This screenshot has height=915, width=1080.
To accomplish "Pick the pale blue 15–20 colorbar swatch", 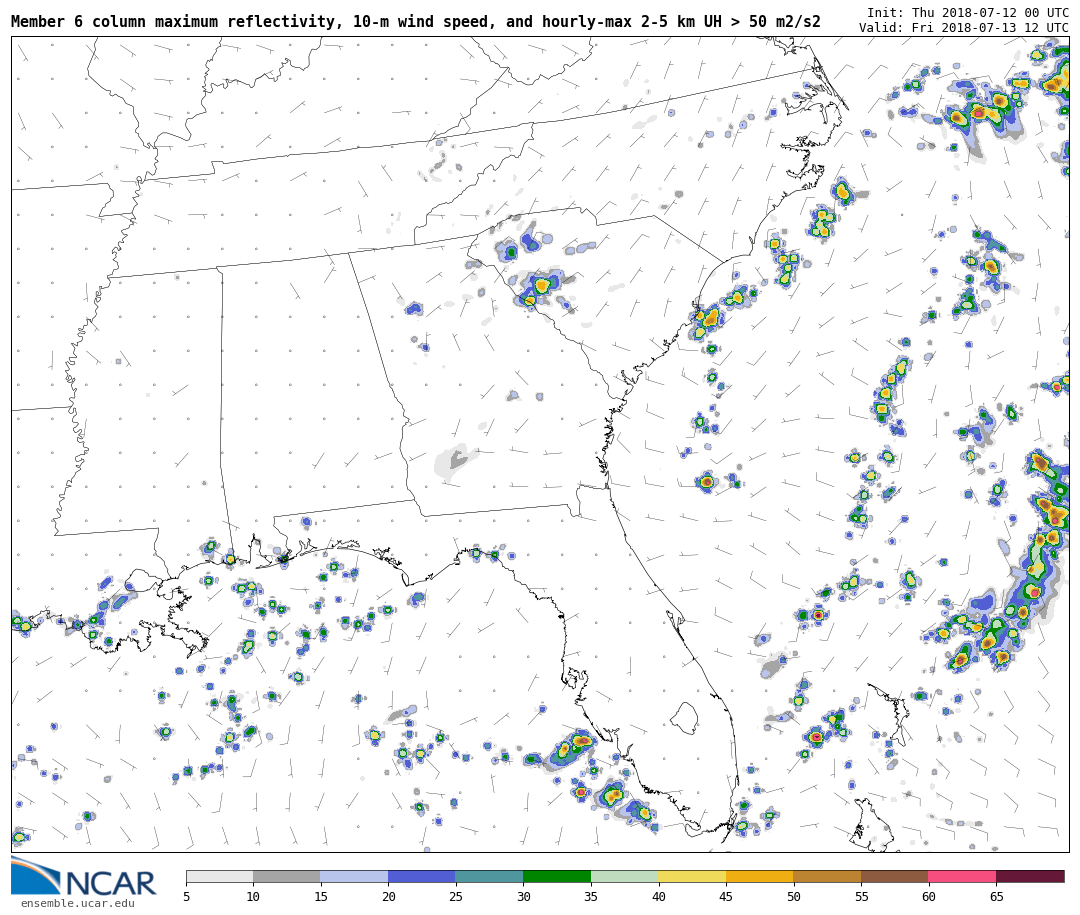I will click(354, 877).
